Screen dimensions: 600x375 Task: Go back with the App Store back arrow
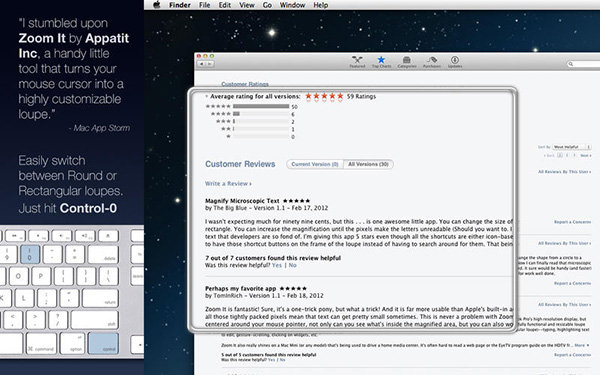[x=201, y=64]
